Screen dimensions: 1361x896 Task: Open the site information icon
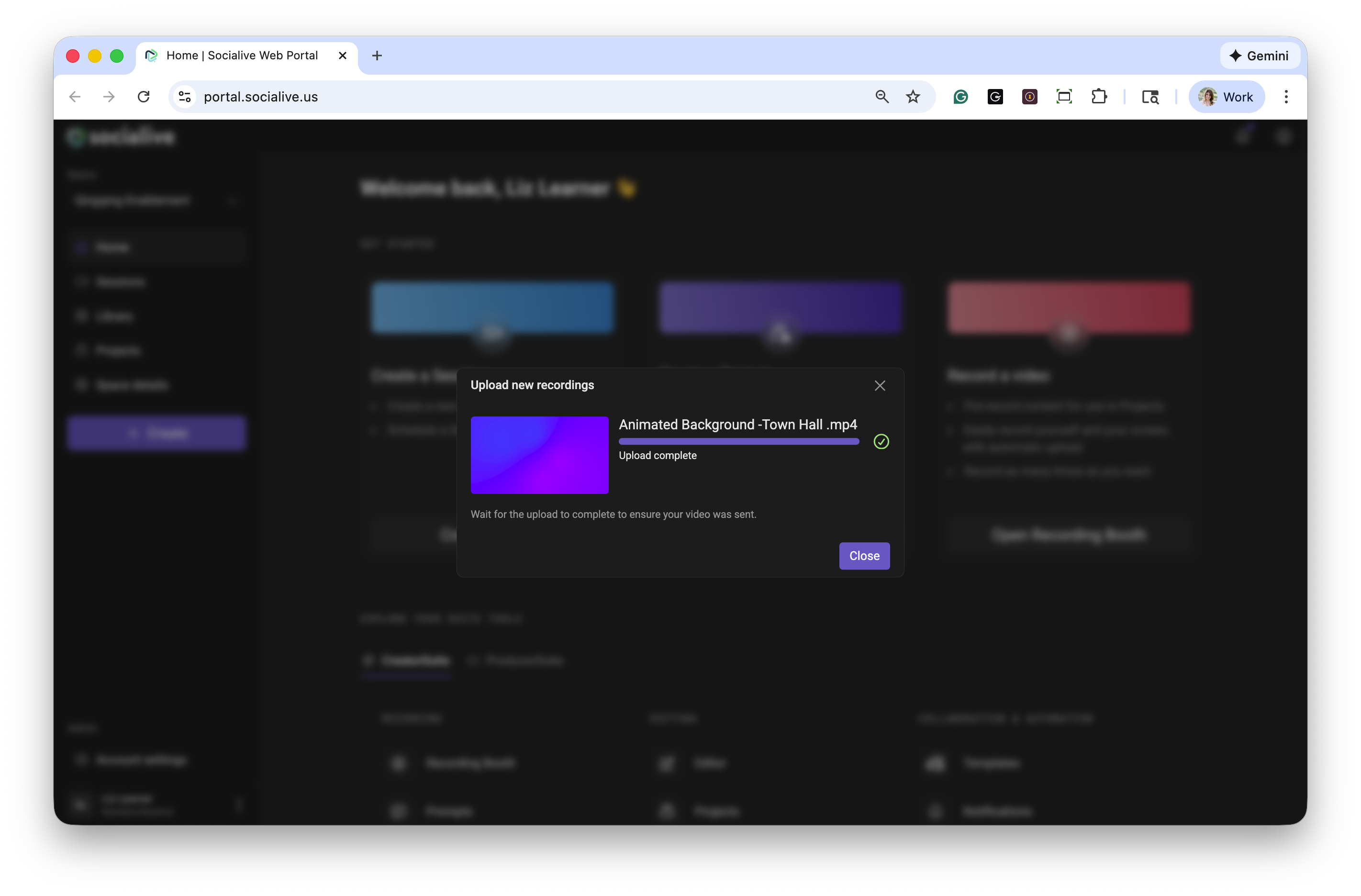[185, 97]
